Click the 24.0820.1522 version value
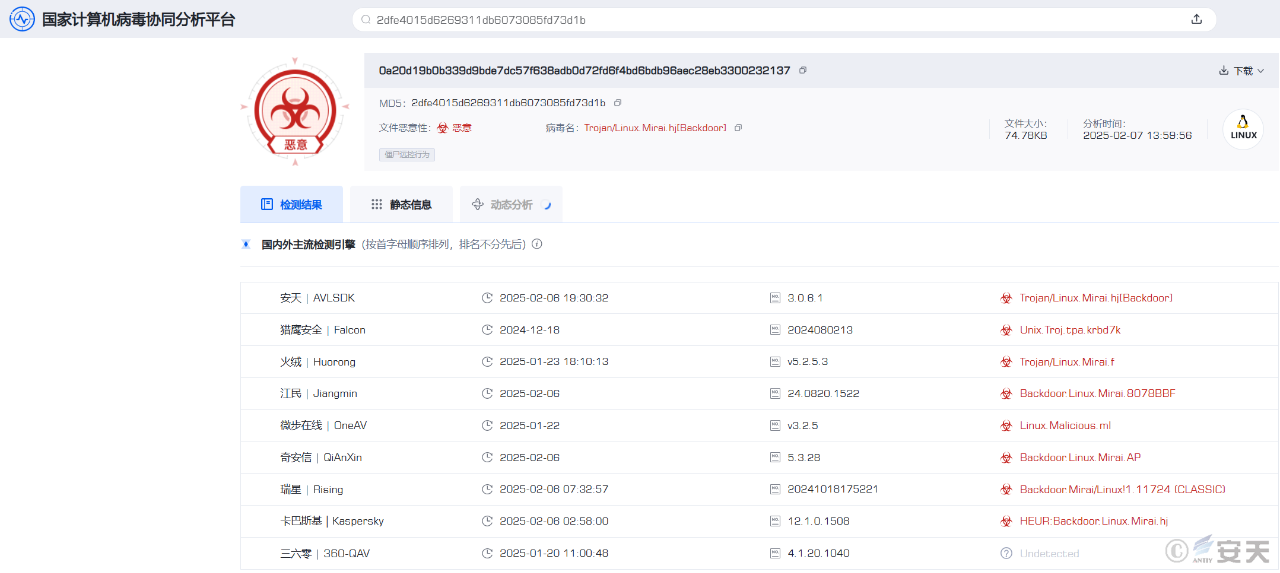The width and height of the screenshot is (1280, 573). [823, 394]
